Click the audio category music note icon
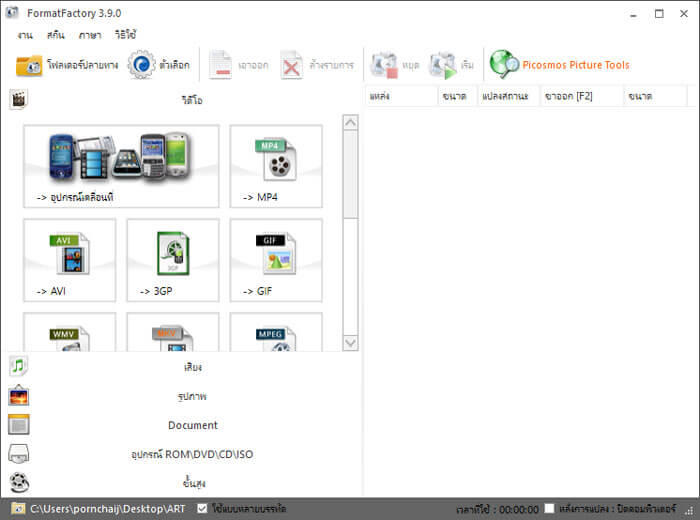 click(18, 366)
